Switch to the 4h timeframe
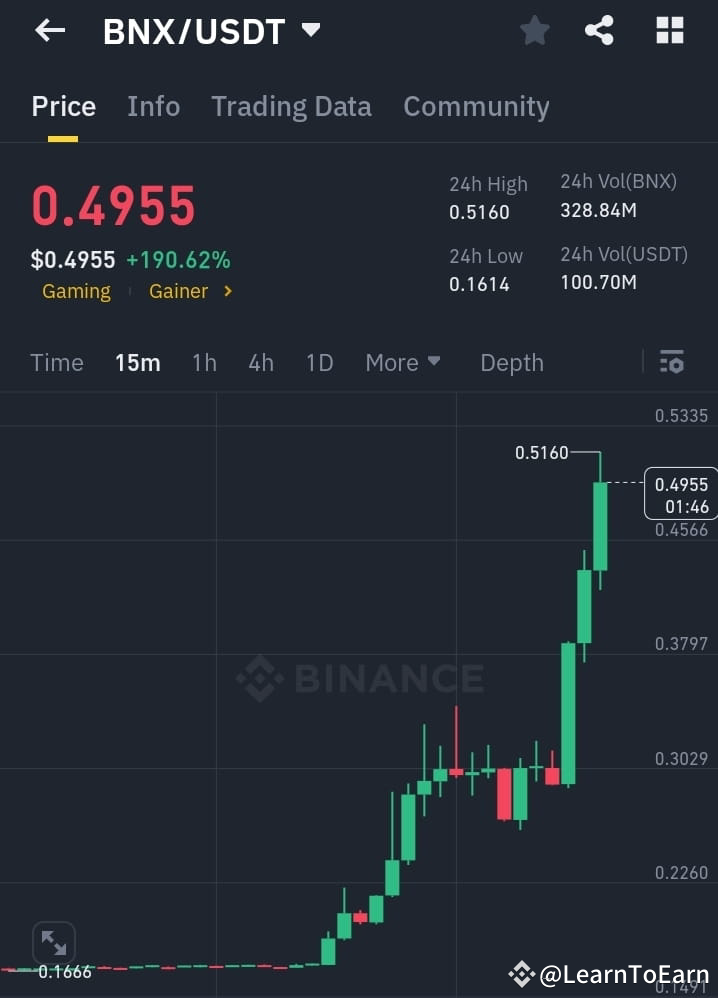Image resolution: width=718 pixels, height=998 pixels. [x=261, y=362]
